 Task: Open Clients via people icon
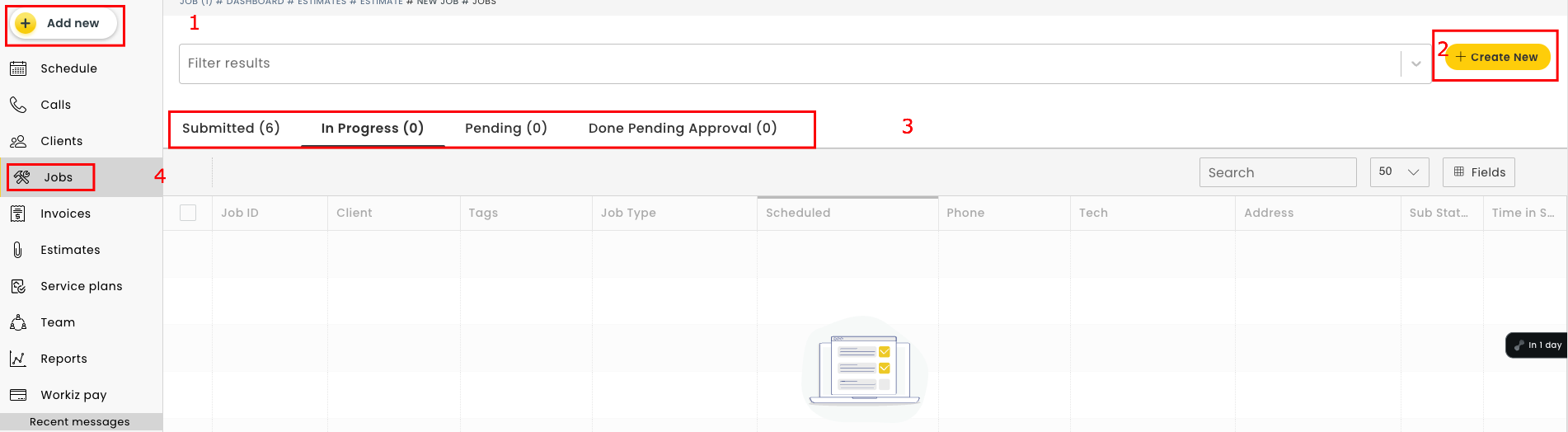(x=18, y=141)
